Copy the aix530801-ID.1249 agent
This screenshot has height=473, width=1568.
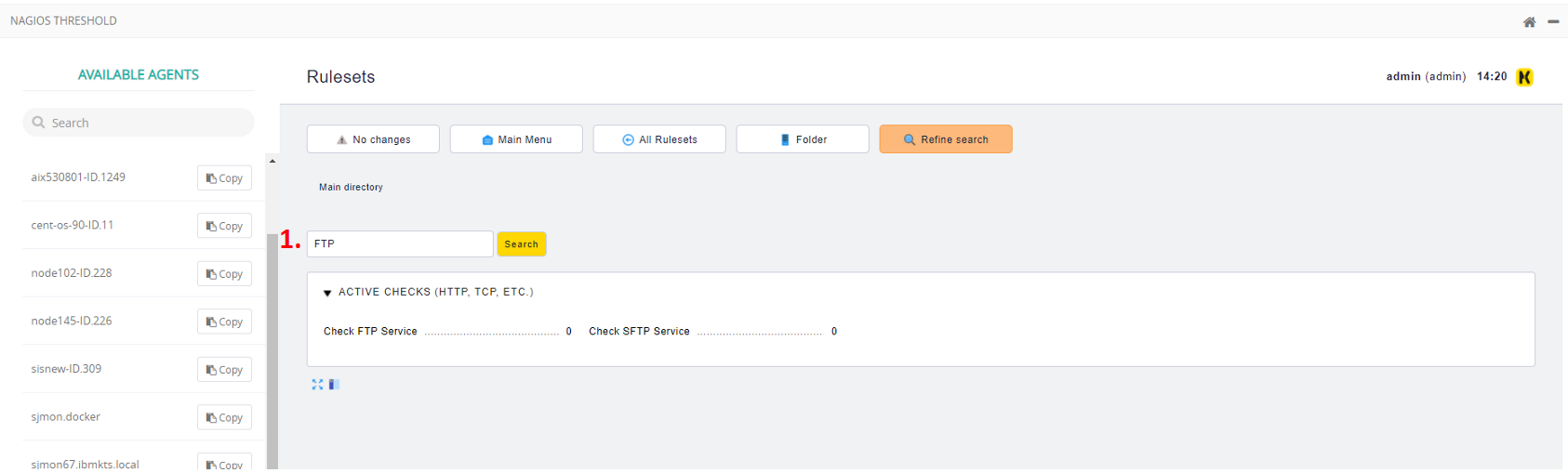coord(224,178)
